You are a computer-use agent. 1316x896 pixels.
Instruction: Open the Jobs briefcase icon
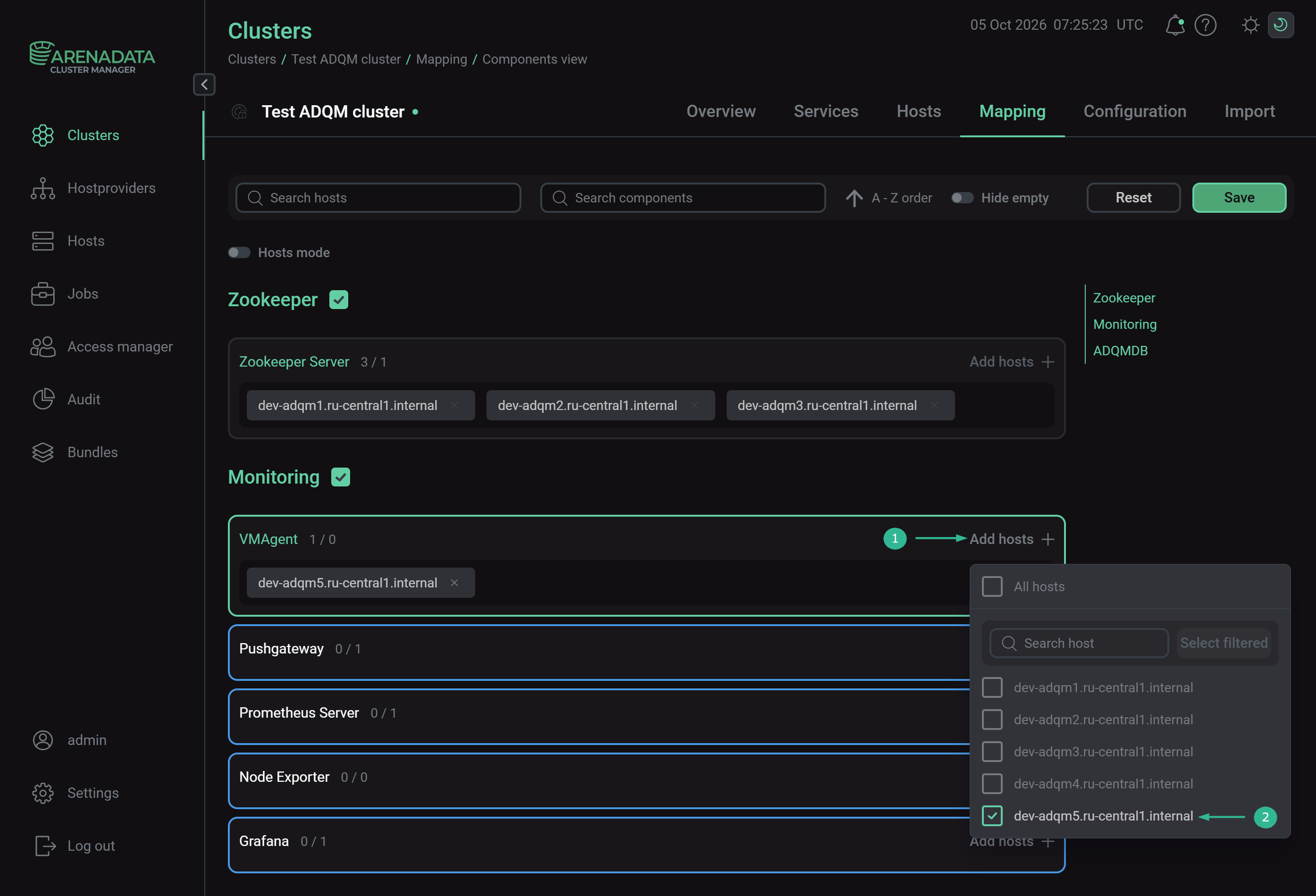43,294
